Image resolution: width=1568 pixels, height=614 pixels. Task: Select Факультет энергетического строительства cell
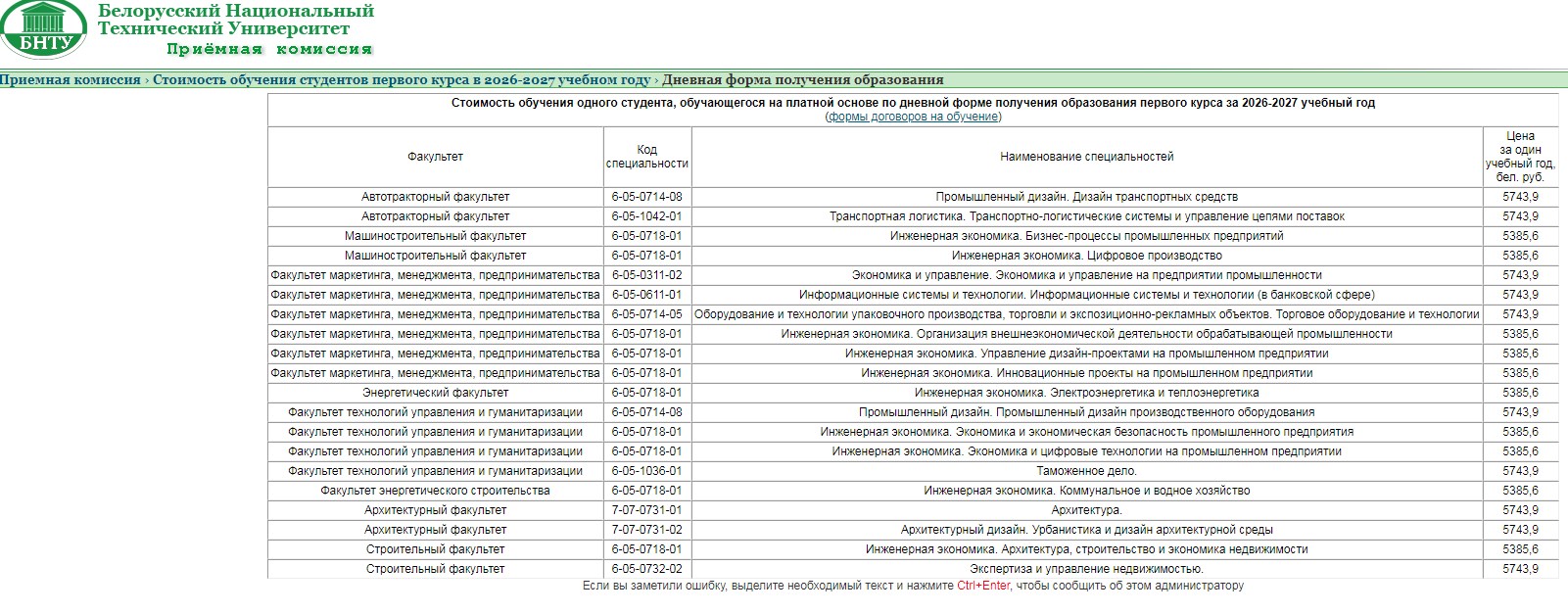point(436,491)
